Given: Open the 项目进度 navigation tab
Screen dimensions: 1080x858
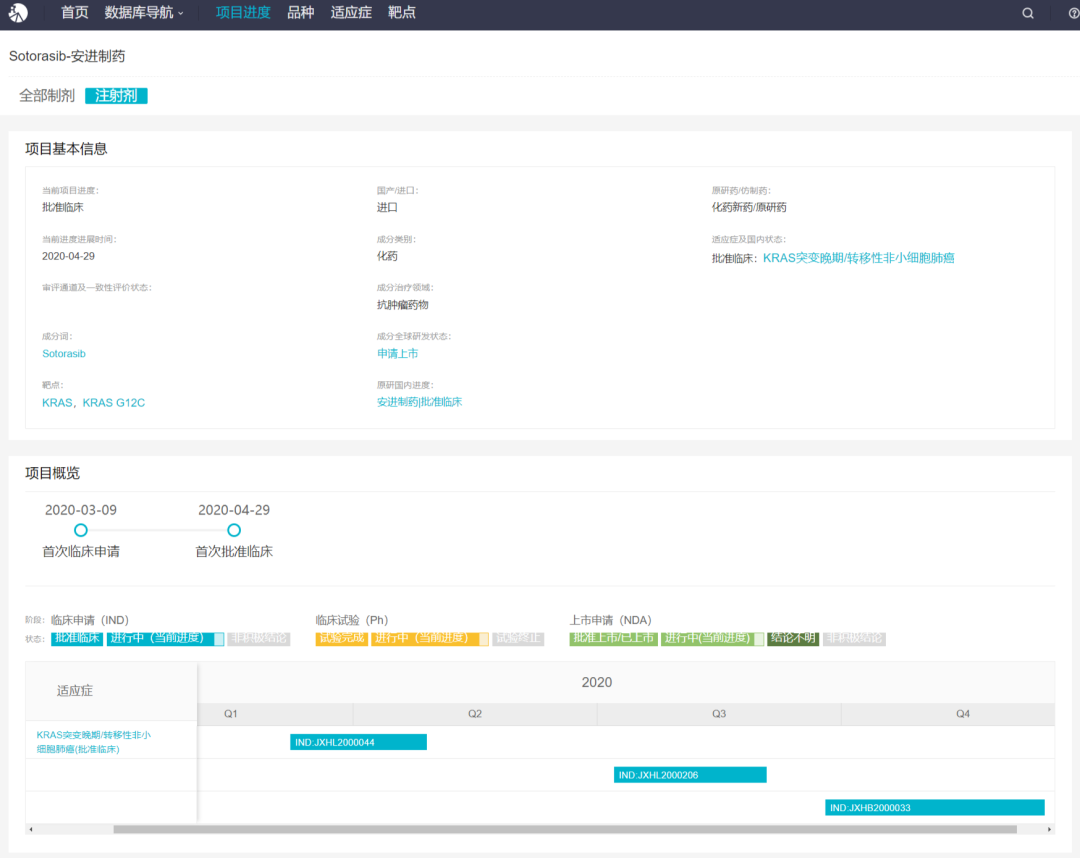Looking at the screenshot, I should (x=242, y=12).
